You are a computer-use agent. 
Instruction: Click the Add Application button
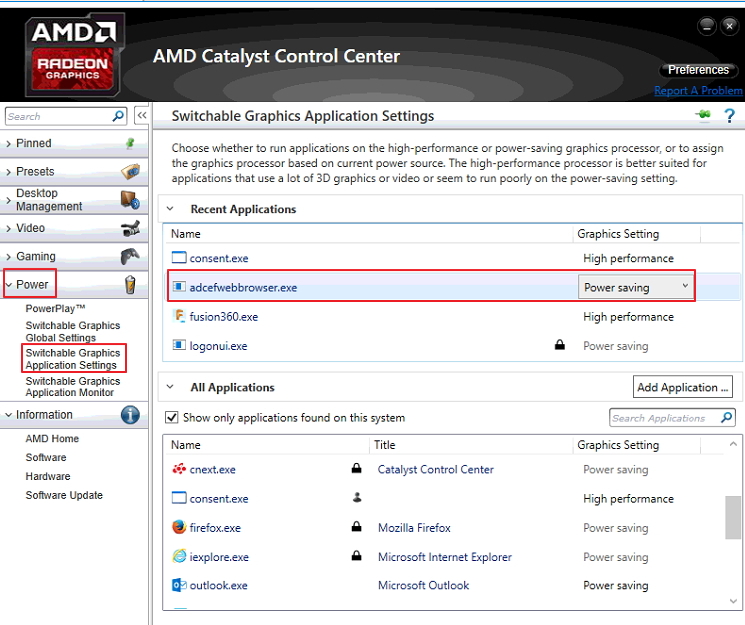point(683,387)
